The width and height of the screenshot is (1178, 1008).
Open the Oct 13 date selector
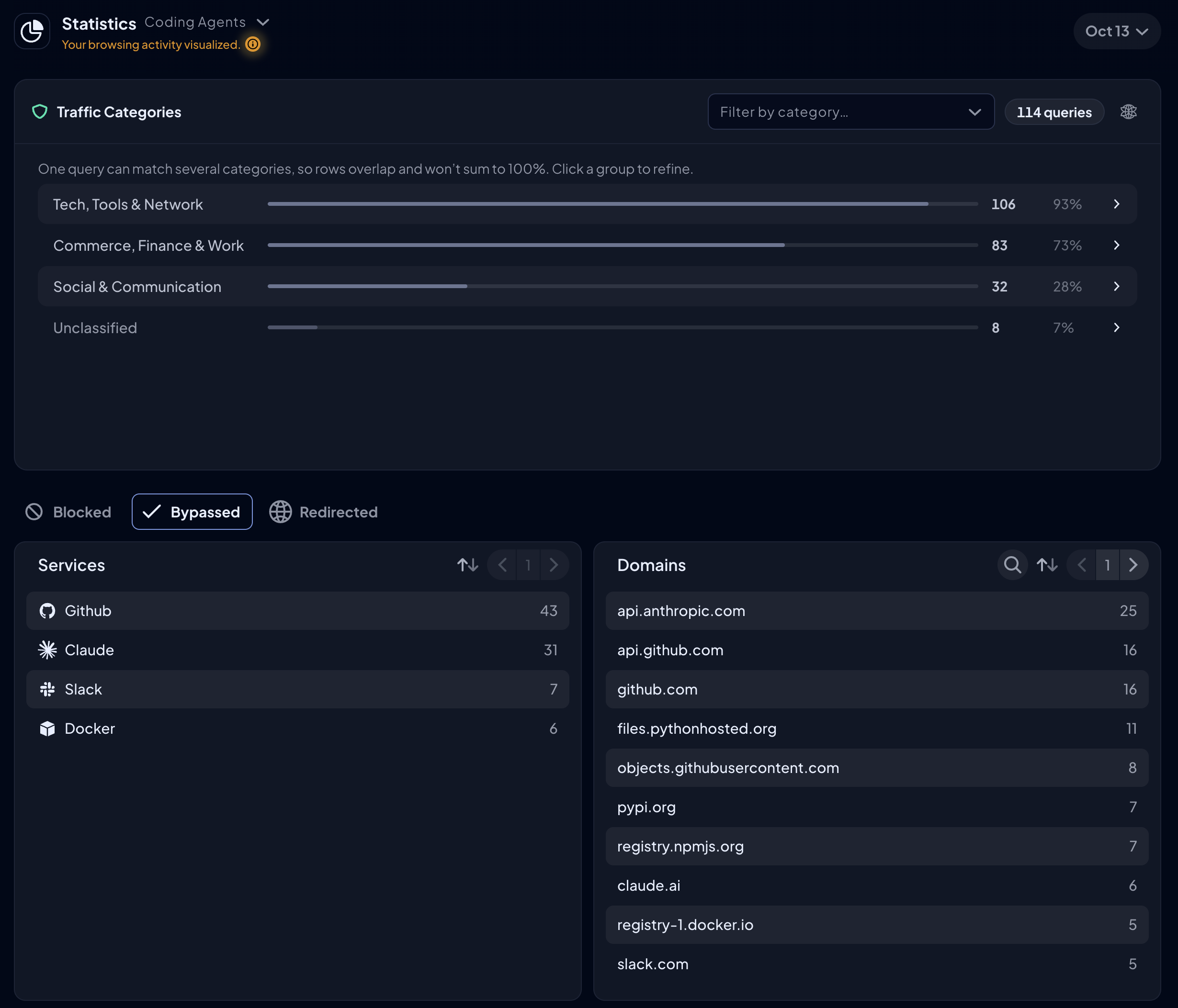click(1117, 31)
